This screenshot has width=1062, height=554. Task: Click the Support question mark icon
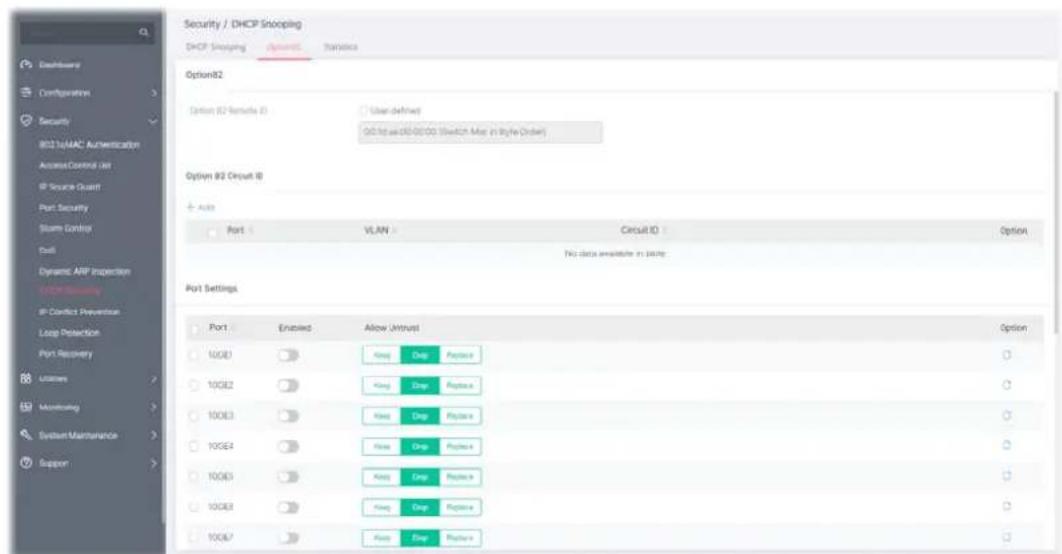[x=26, y=463]
